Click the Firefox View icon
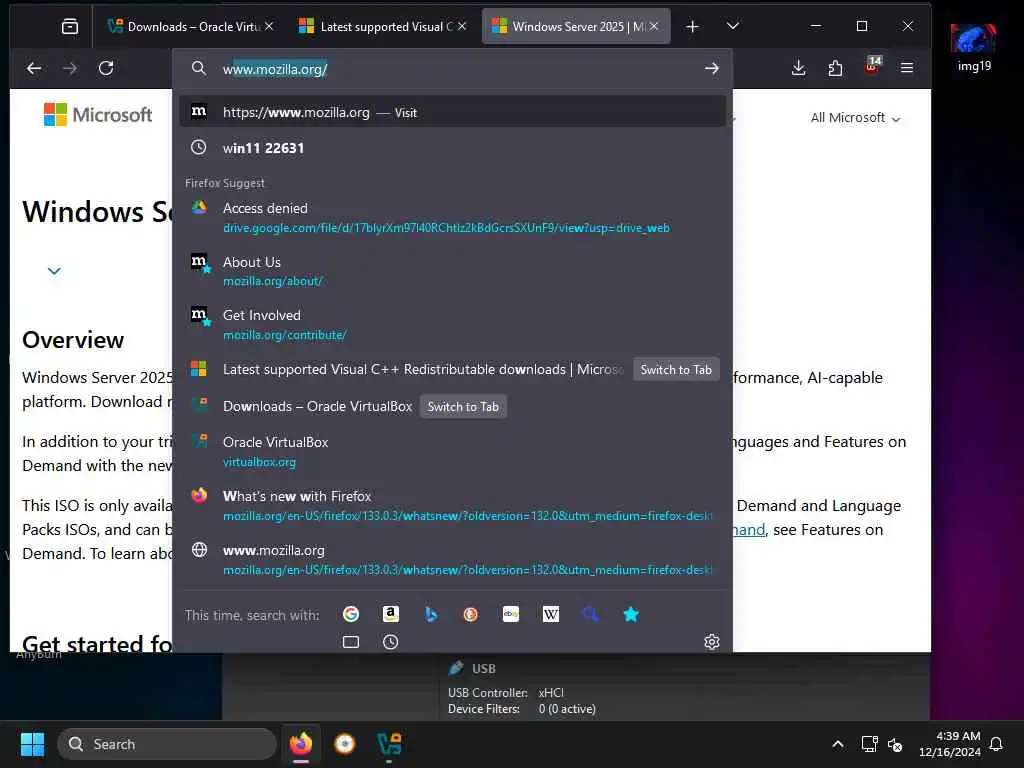This screenshot has height=768, width=1024. (x=69, y=26)
